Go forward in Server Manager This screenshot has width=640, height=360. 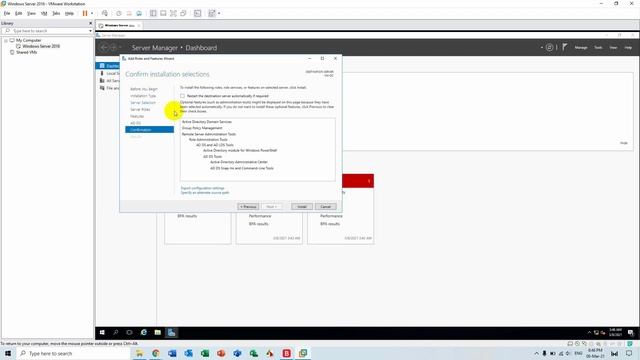(x=114, y=48)
